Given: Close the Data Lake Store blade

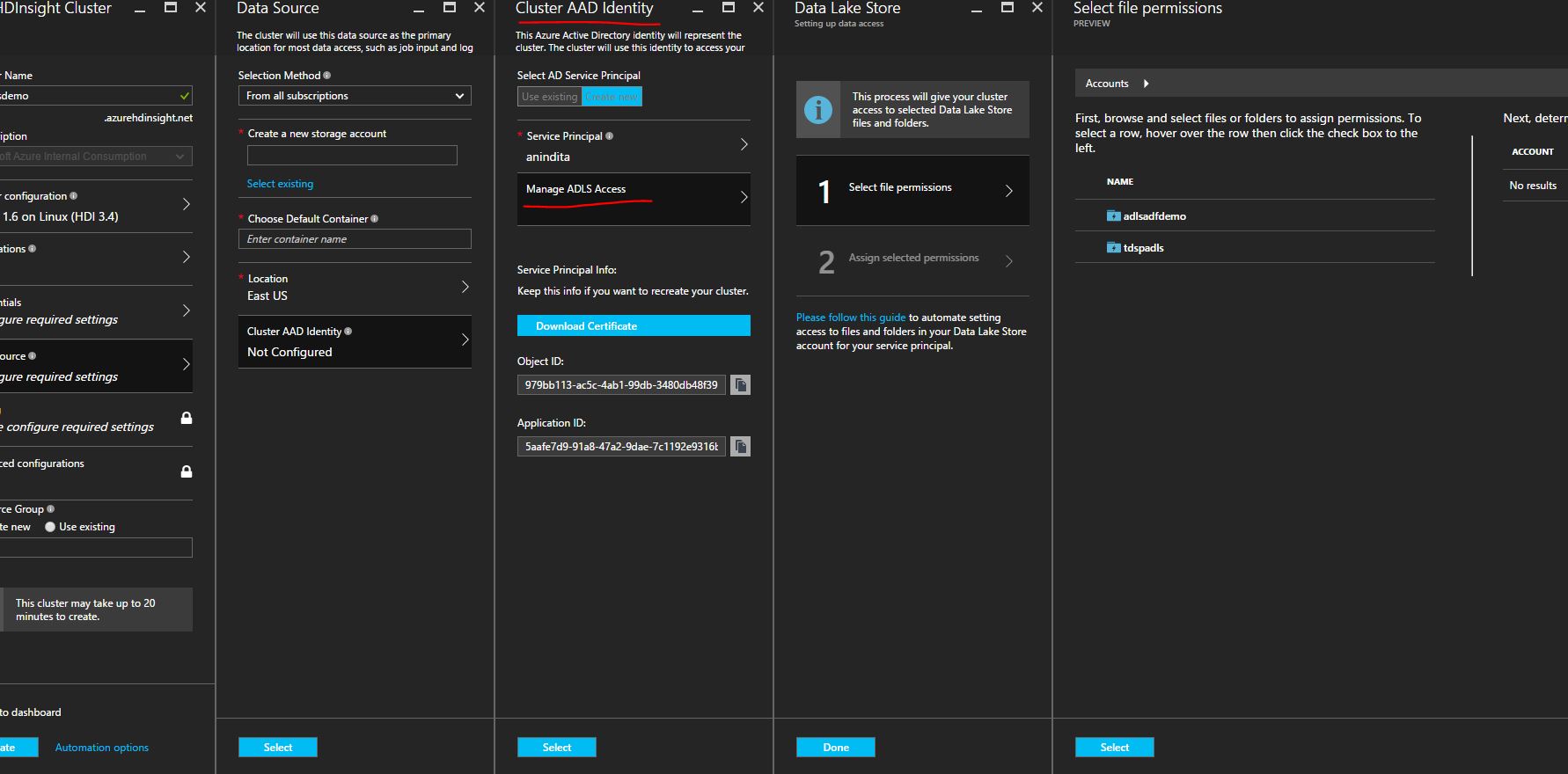Looking at the screenshot, I should (x=1037, y=8).
